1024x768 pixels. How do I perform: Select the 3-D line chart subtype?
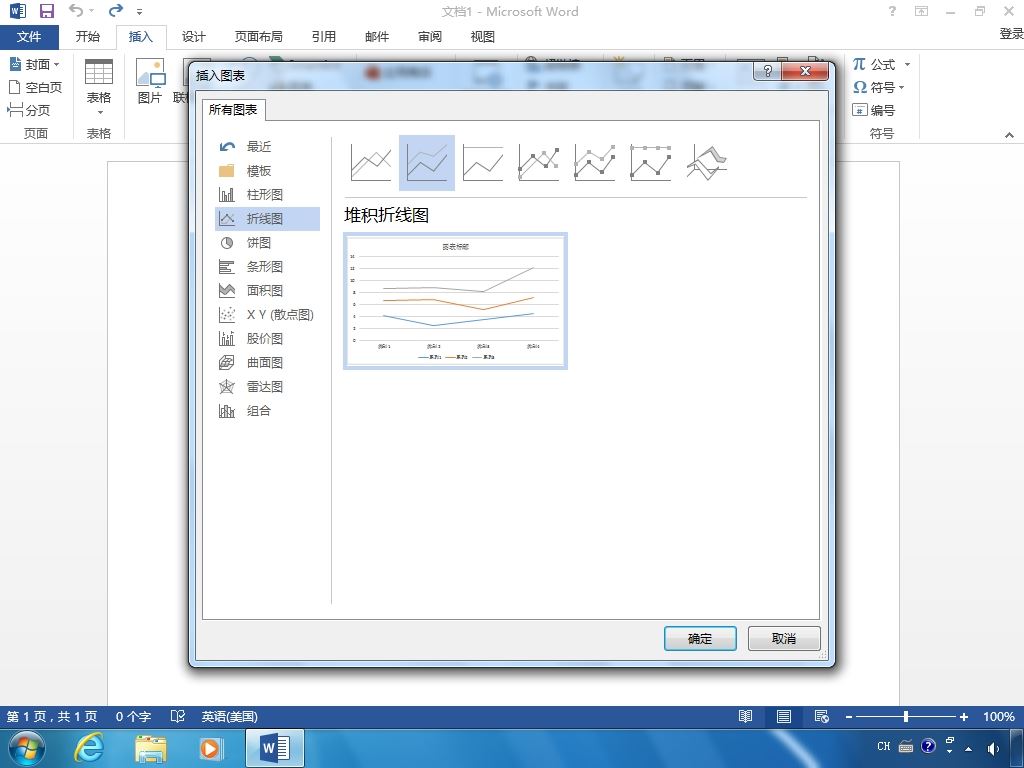coord(707,163)
